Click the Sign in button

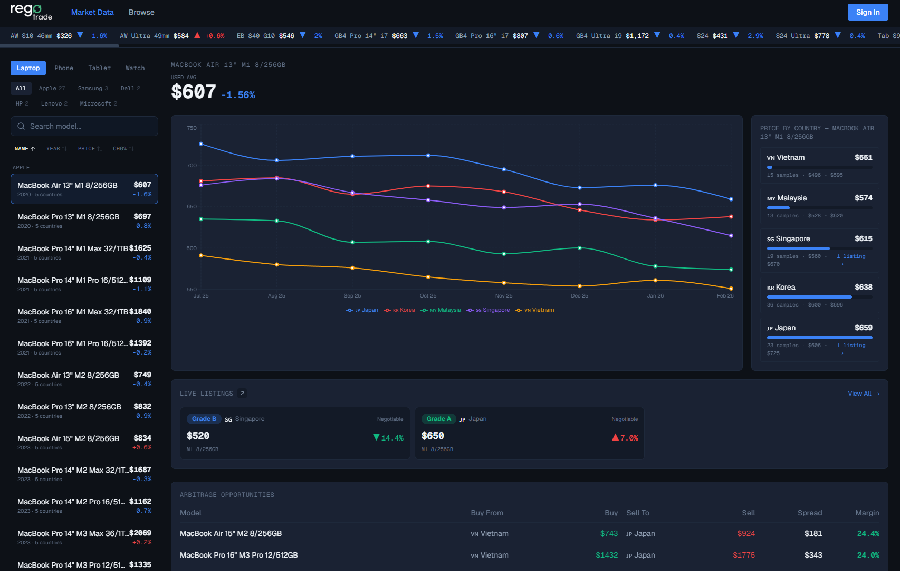tap(866, 12)
